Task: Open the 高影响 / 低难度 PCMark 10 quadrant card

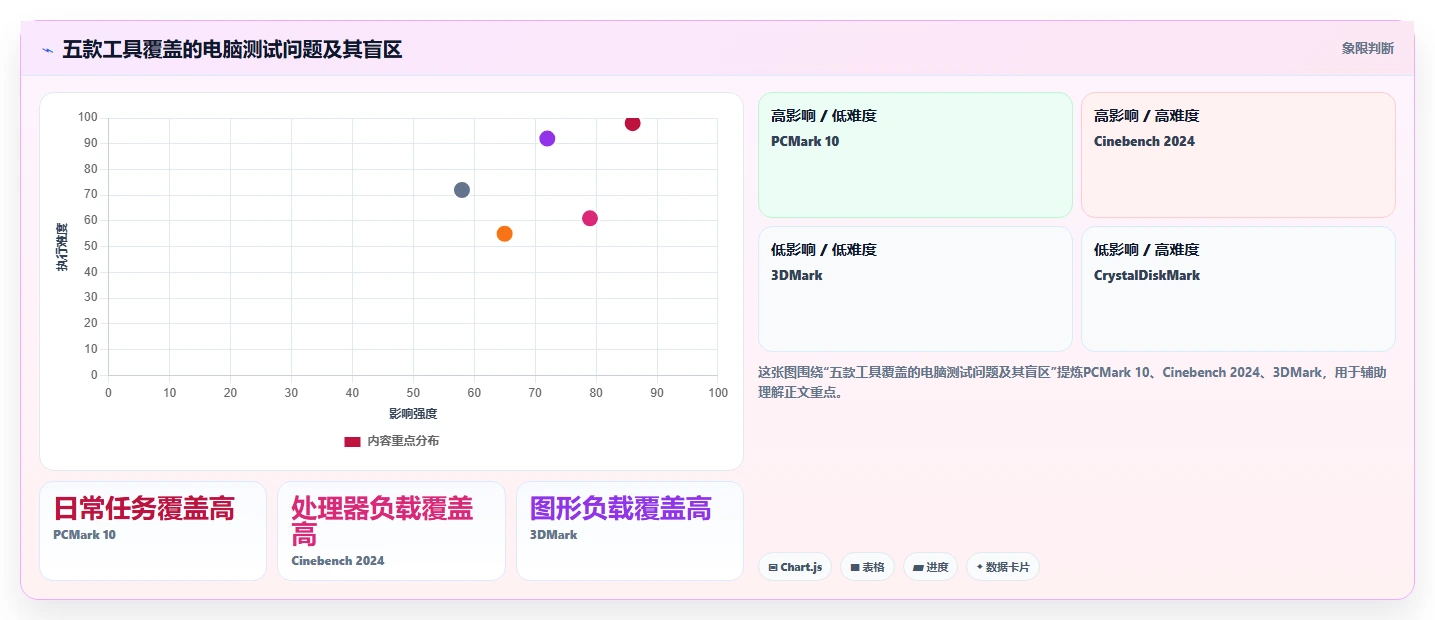Action: point(915,155)
